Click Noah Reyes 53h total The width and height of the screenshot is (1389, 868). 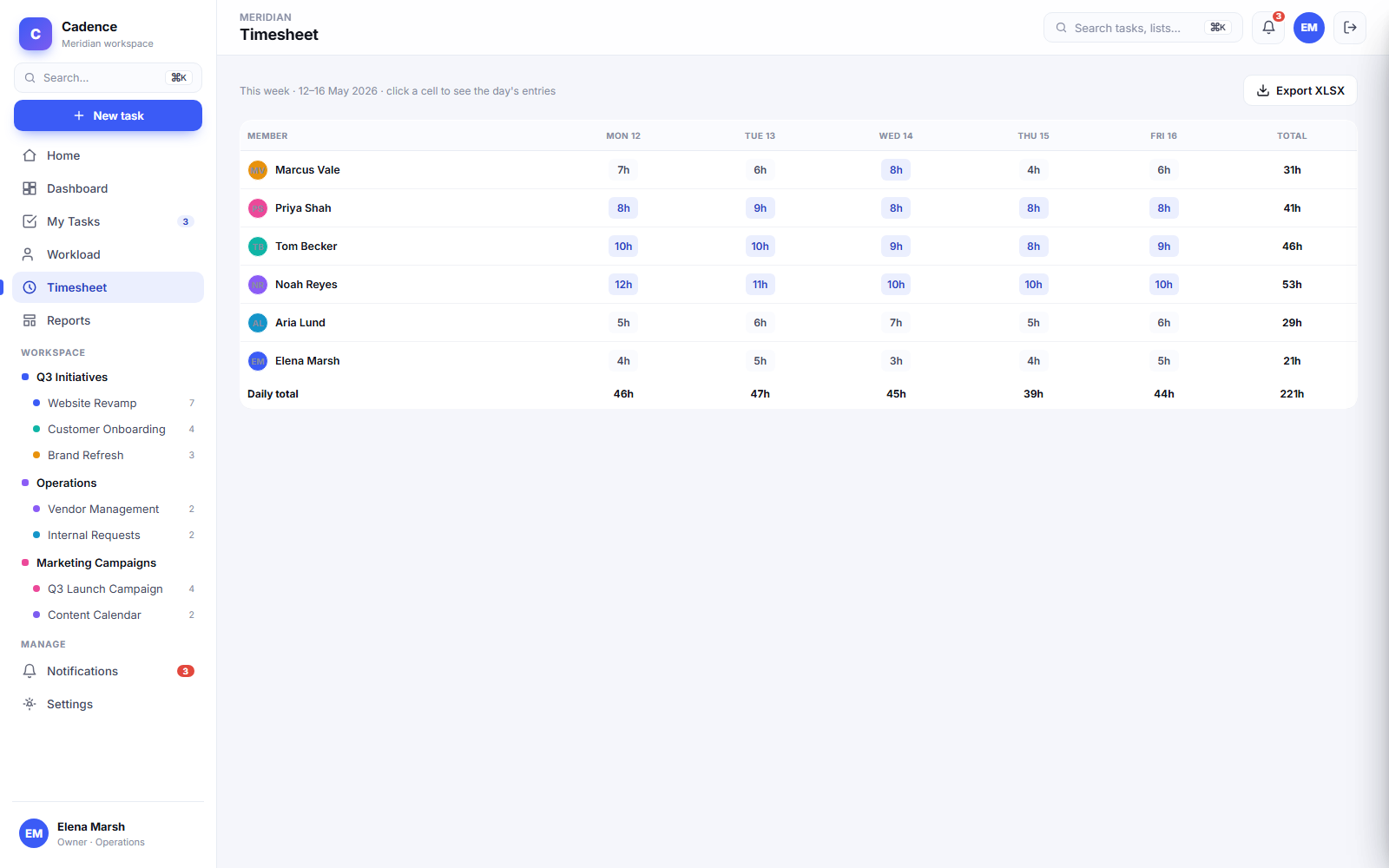pos(1292,285)
